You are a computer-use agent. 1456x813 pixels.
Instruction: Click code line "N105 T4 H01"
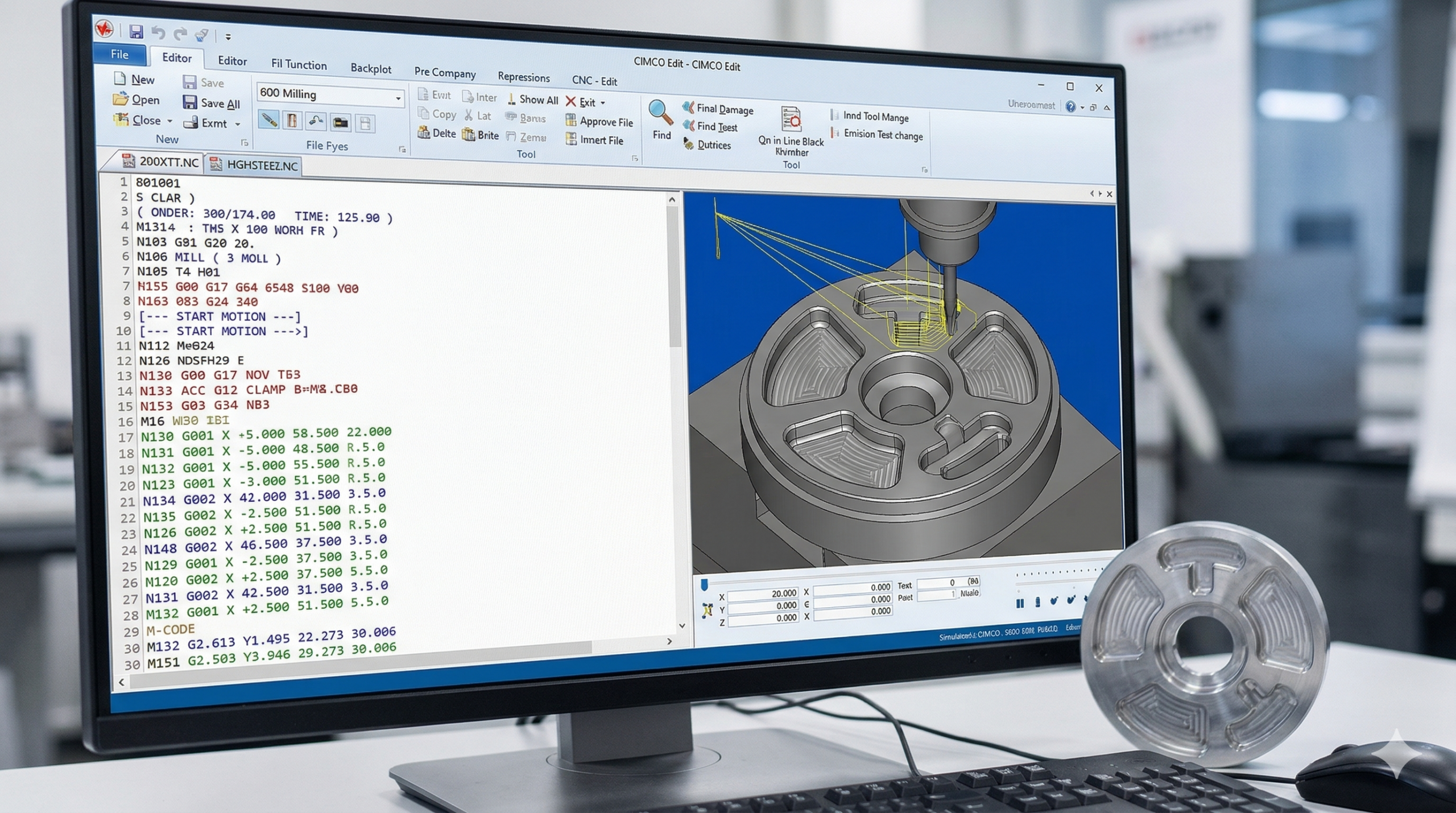178,272
